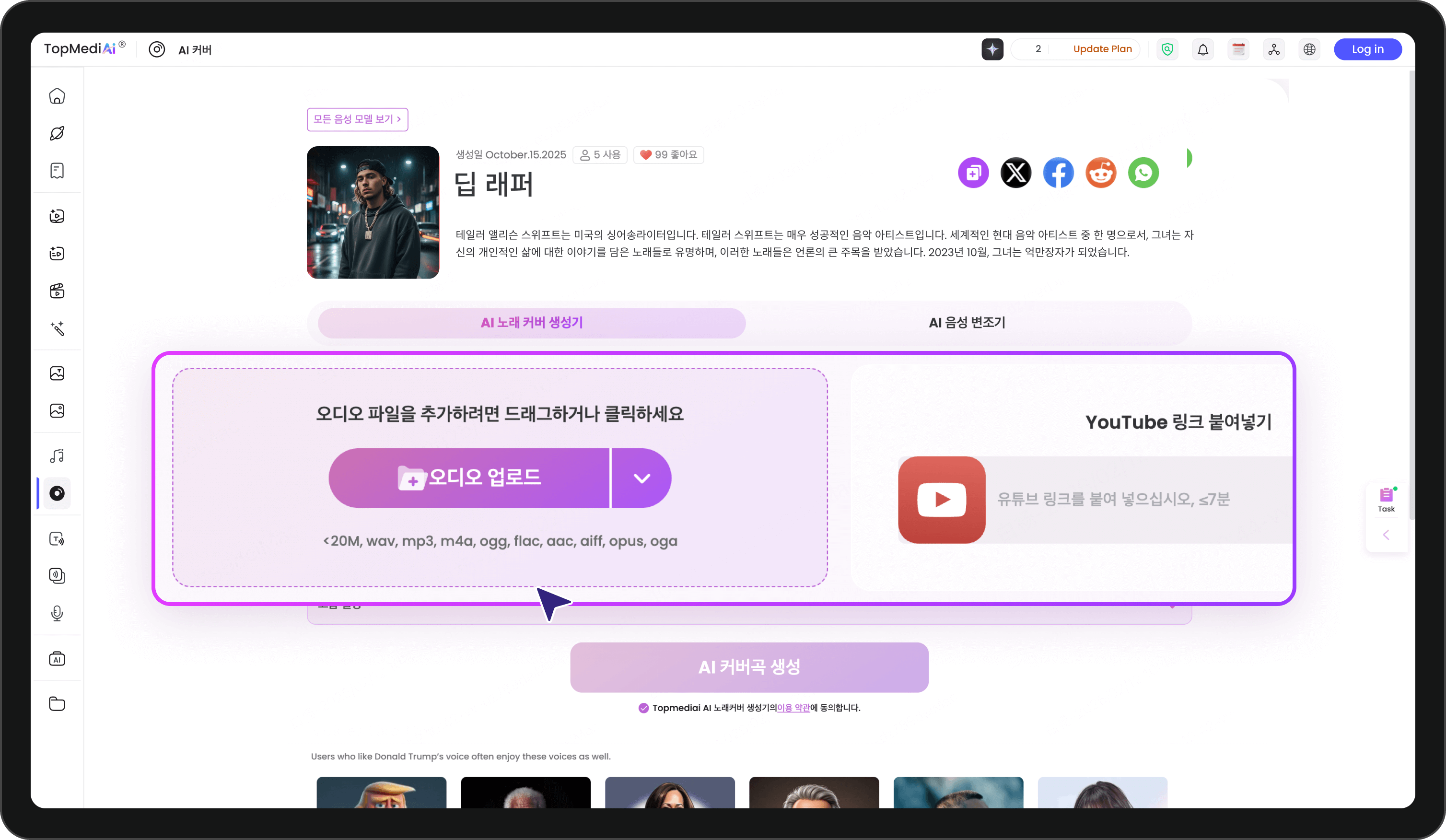Viewport: 1446px width, 840px height.
Task: Select the Home icon in the sidebar
Action: [x=57, y=96]
